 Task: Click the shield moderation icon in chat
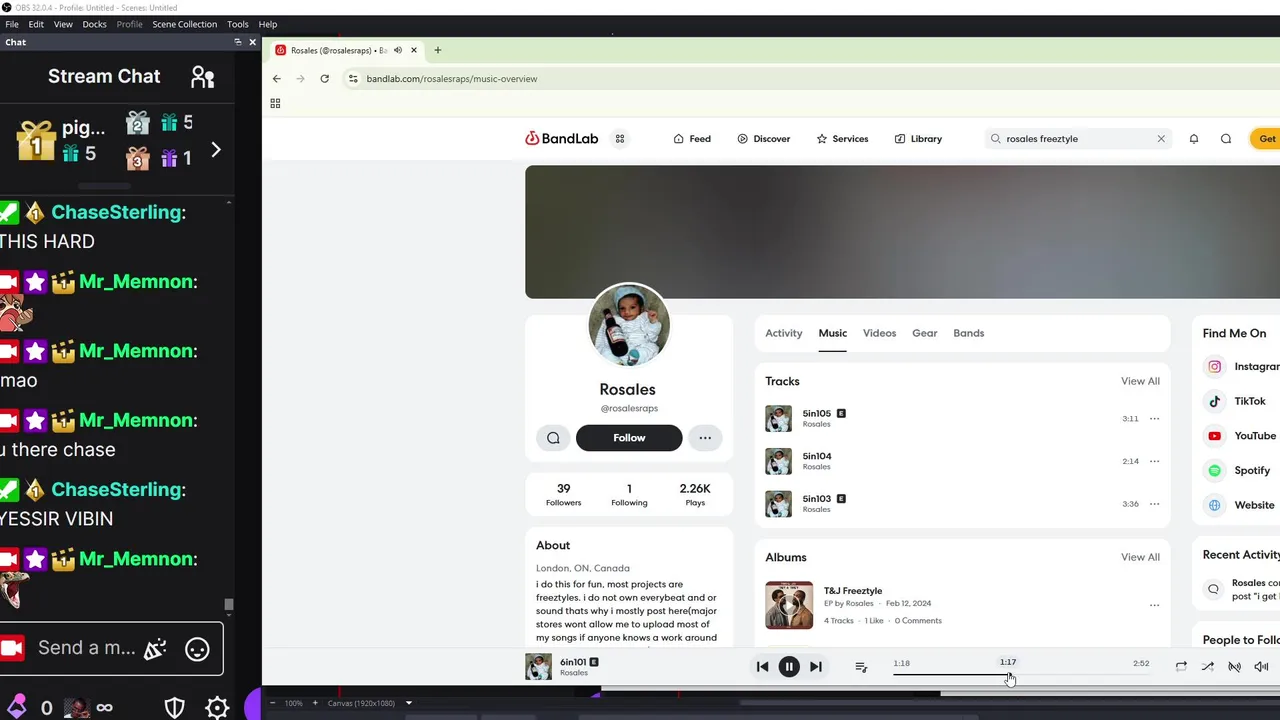pyautogui.click(x=174, y=708)
